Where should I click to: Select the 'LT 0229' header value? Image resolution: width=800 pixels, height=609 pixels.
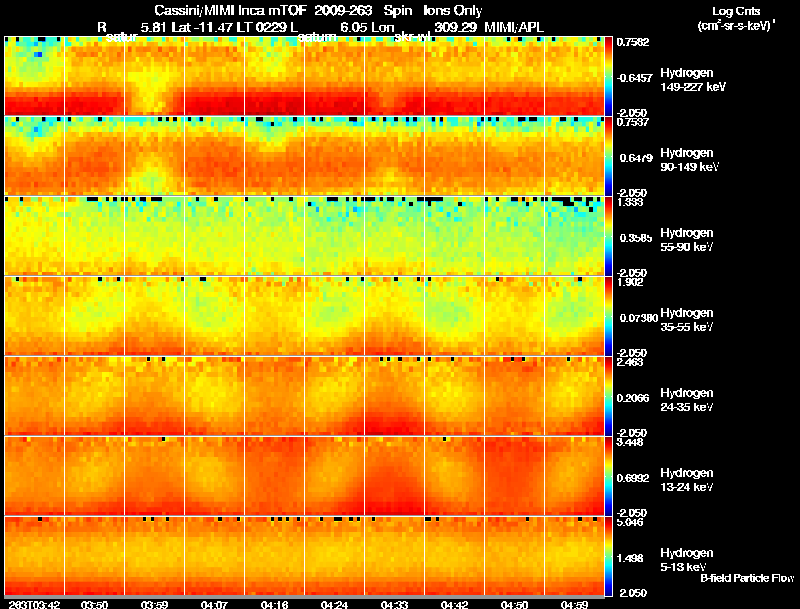(262, 28)
